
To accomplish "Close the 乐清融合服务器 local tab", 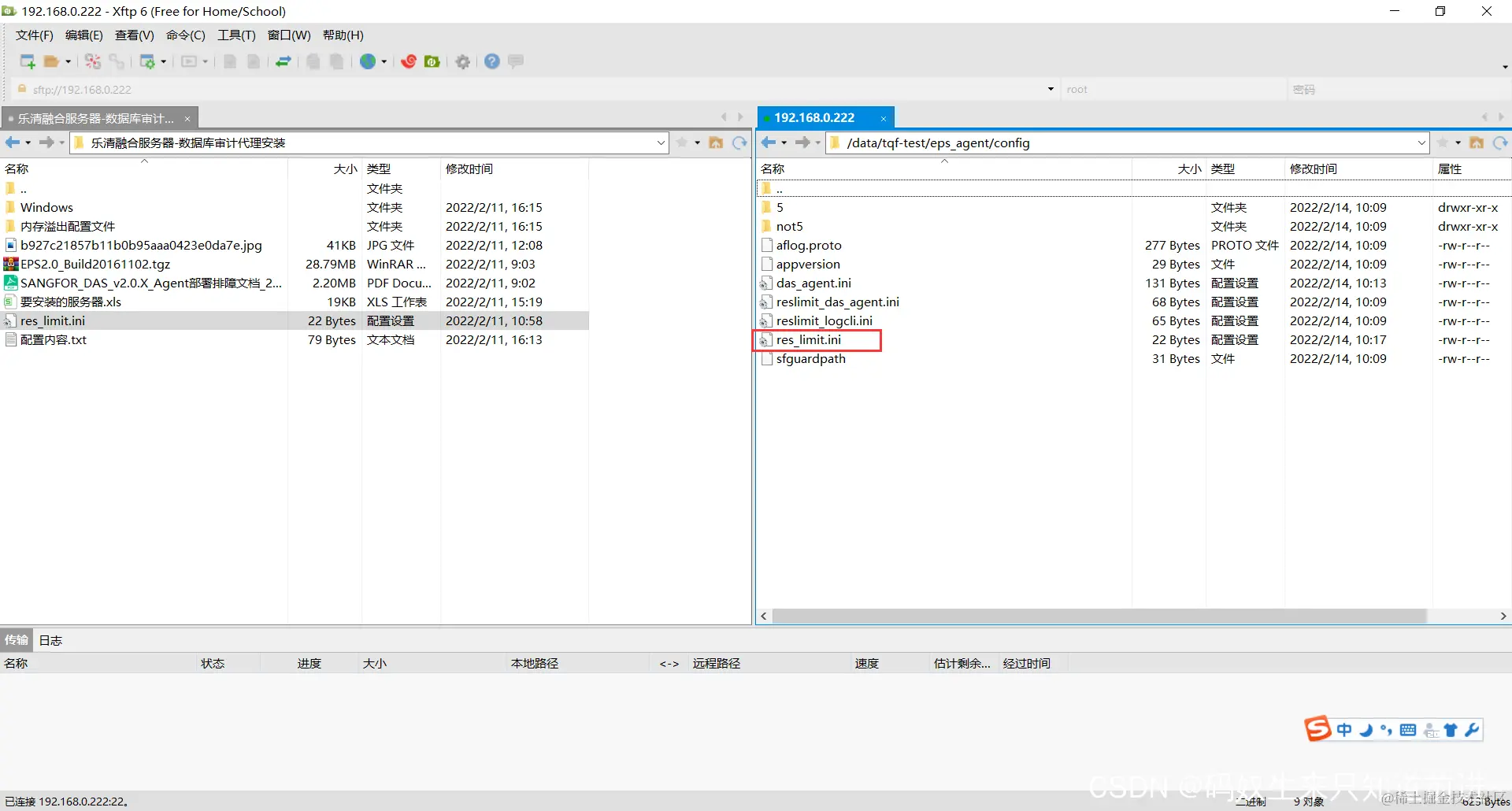I will [187, 119].
